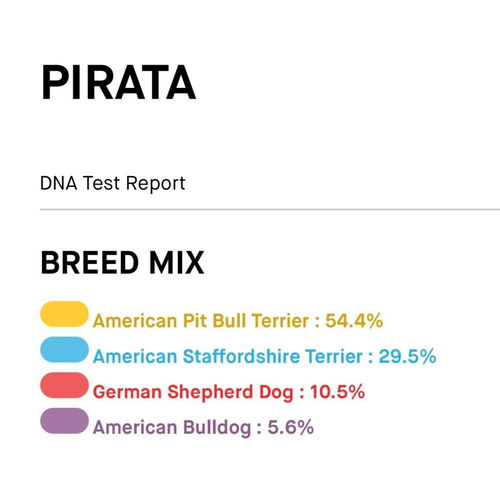Screen dimensions: 500x488
Task: Select the word Report in the subtitle
Action: 155,184
